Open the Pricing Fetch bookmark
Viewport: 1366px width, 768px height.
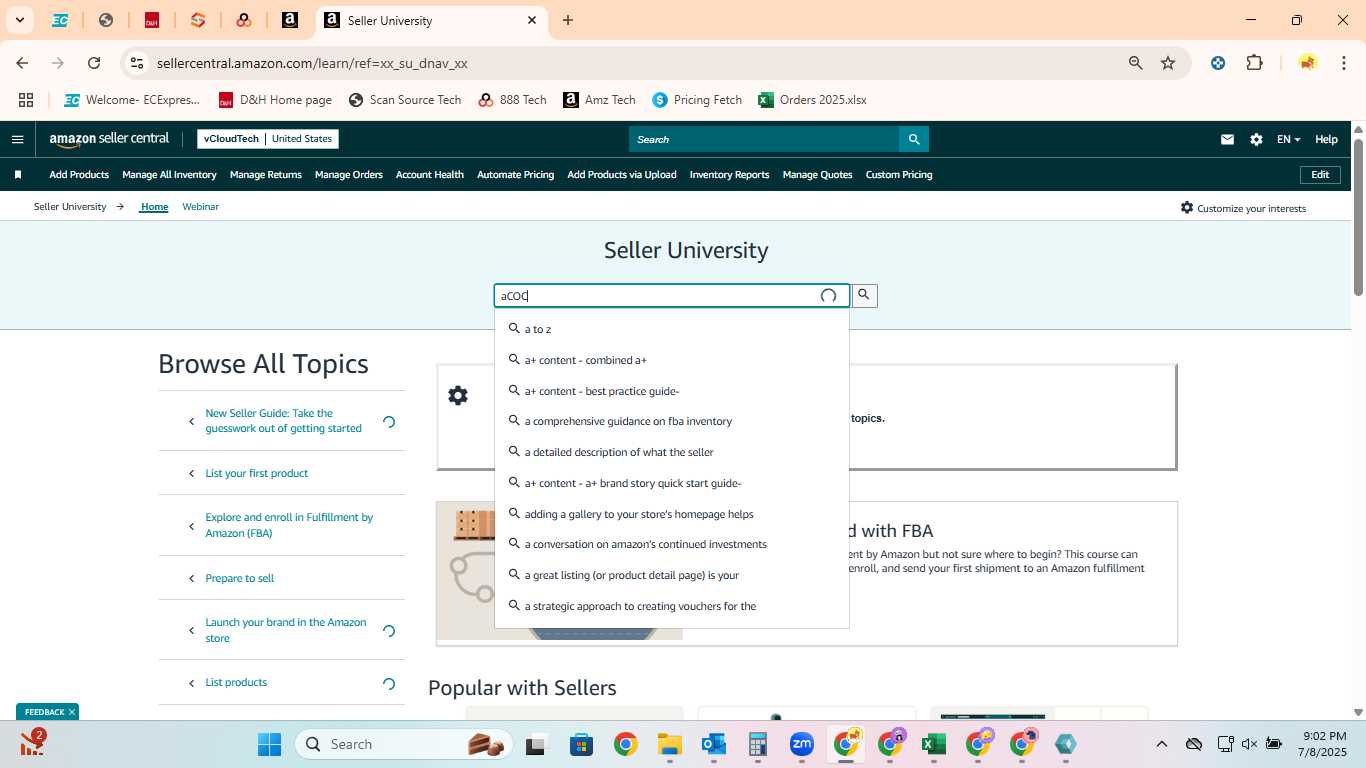(x=697, y=100)
